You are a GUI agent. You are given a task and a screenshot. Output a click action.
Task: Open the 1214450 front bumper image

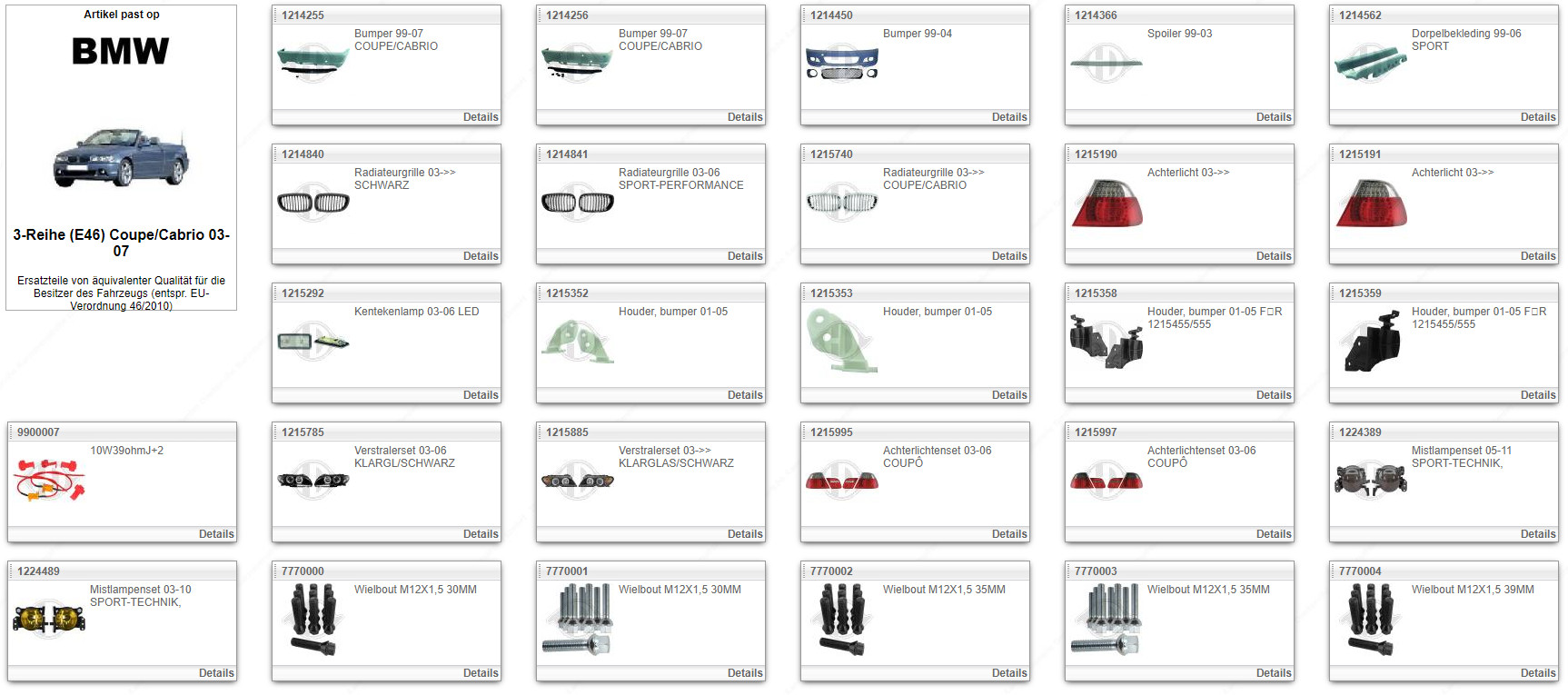[842, 63]
